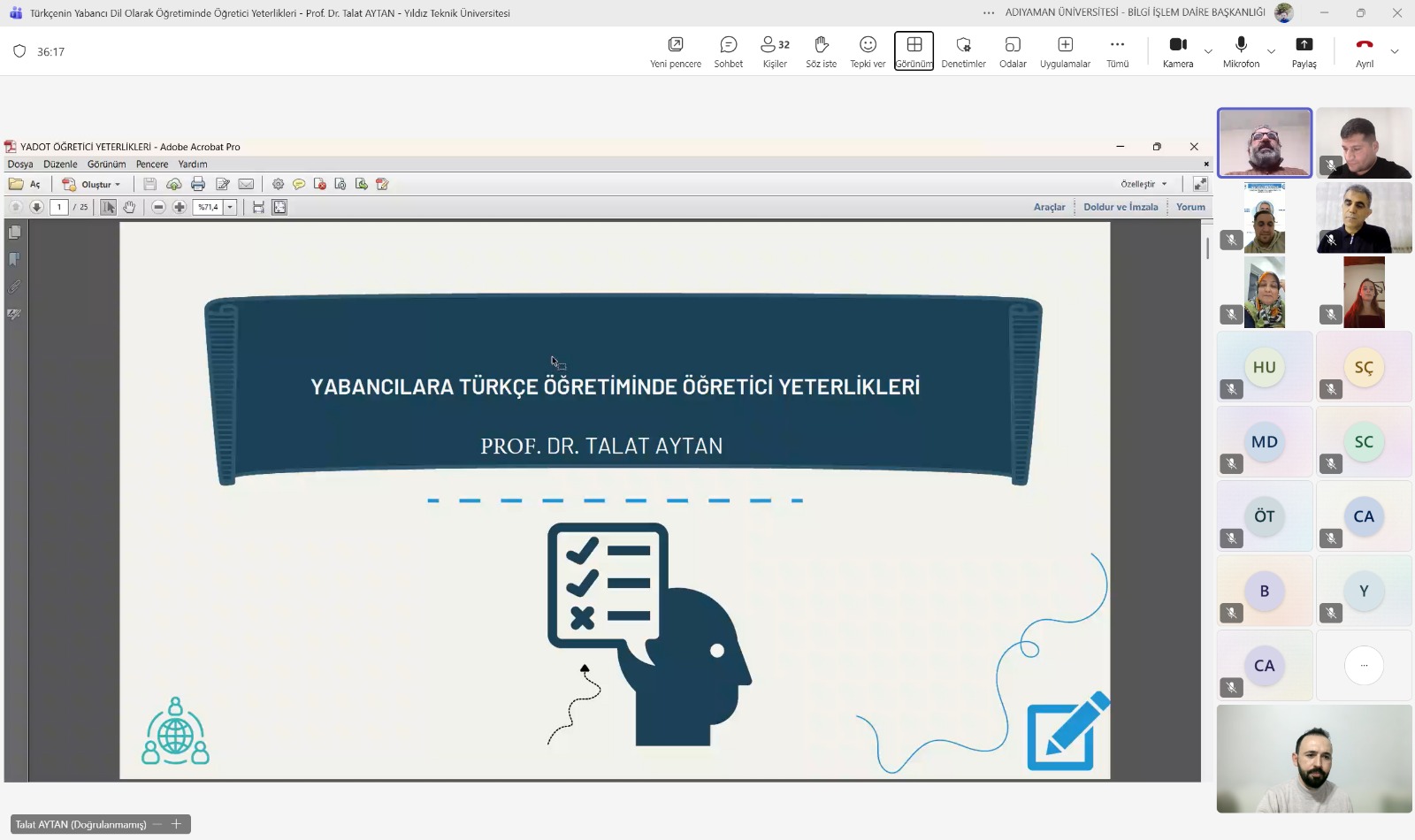
Task: Click the shared Acrobat presentation slide
Action: point(615,500)
